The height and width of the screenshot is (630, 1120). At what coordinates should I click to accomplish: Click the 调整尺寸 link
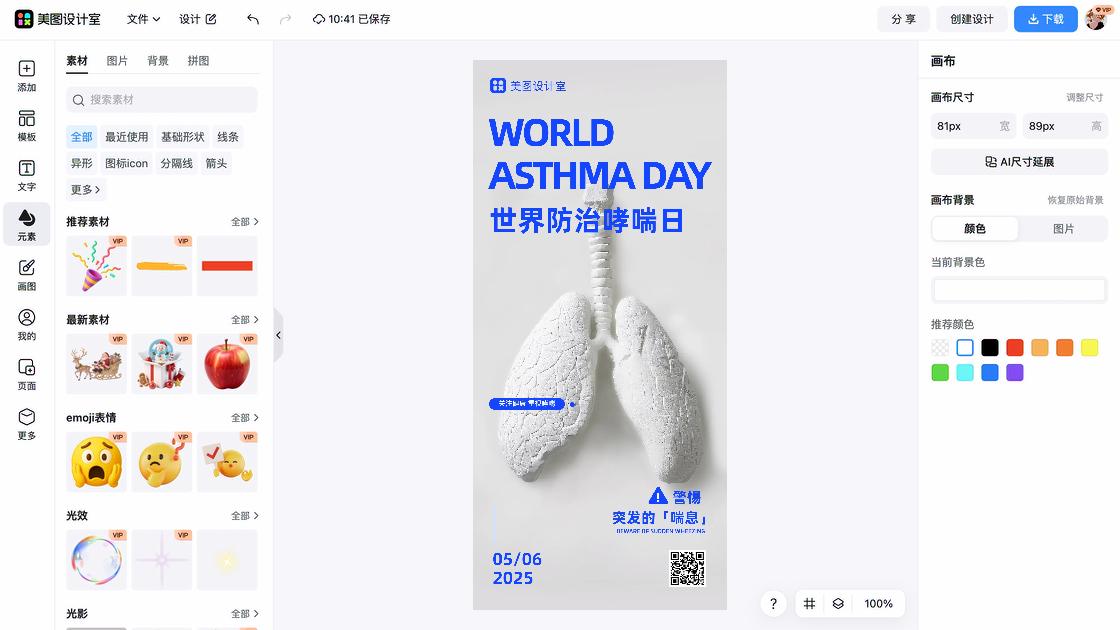pos(1084,97)
